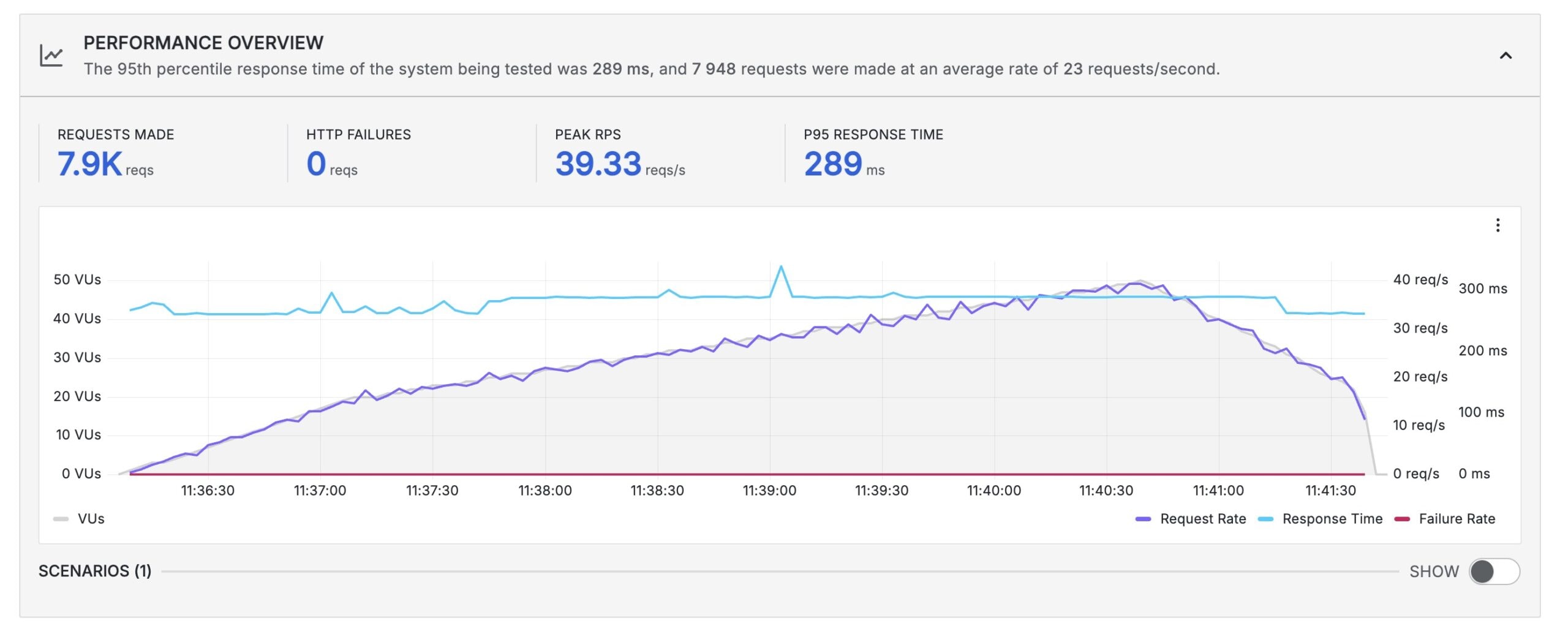Click the performance overview chart icon
The height and width of the screenshot is (642, 1568).
pos(51,56)
